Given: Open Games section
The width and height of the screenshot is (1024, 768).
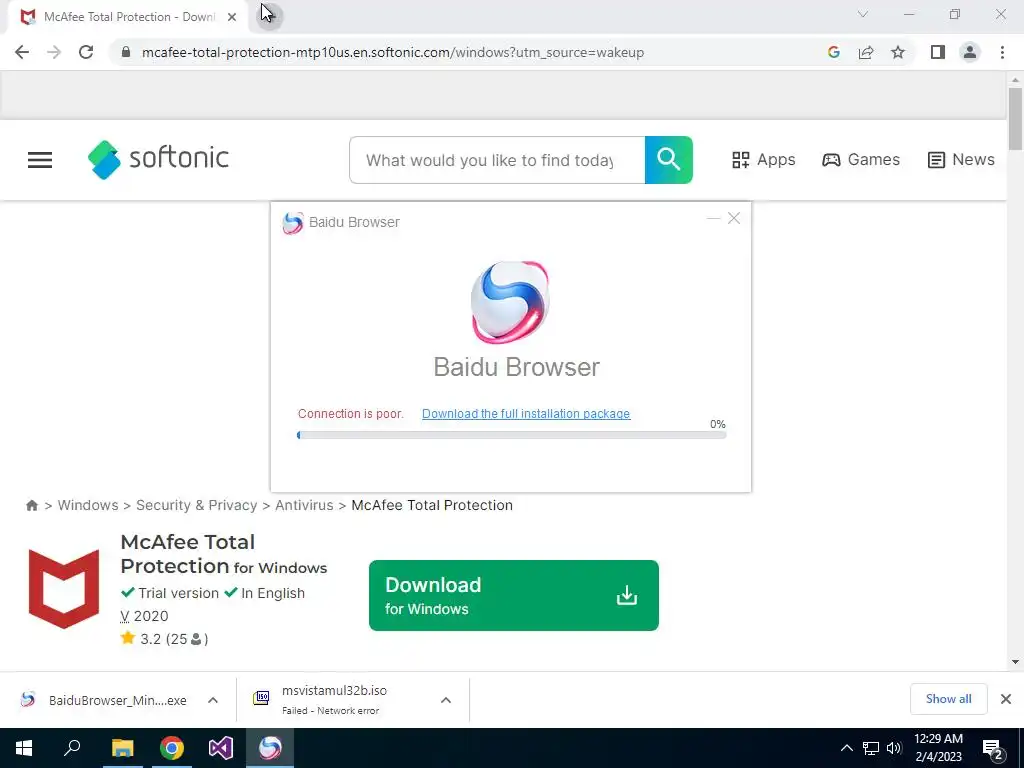Looking at the screenshot, I should pos(861,160).
